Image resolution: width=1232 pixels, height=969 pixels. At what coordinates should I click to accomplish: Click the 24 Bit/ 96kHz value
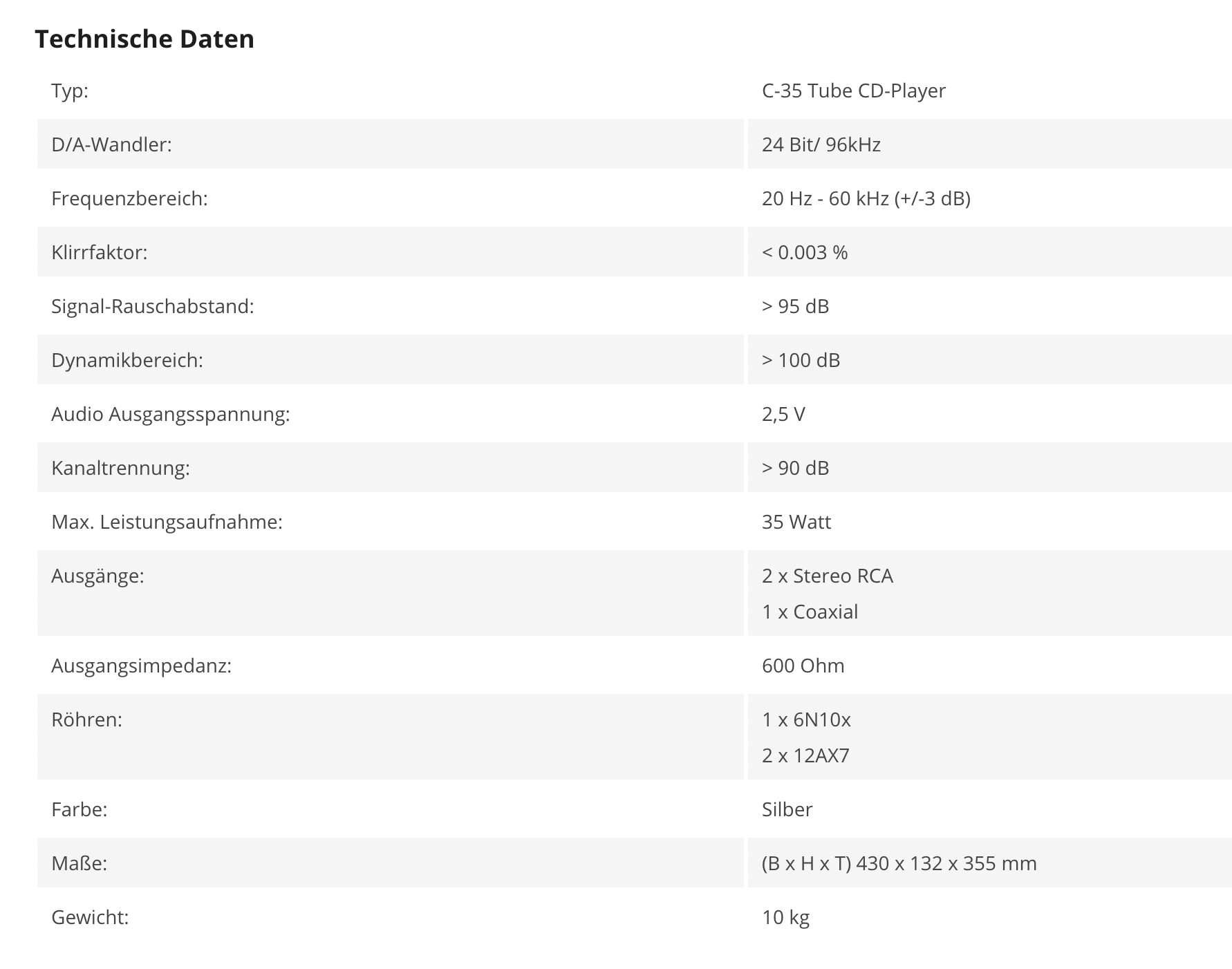coord(821,144)
